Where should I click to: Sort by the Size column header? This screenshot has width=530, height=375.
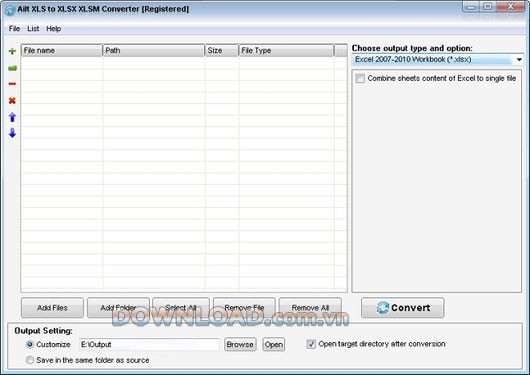222,50
